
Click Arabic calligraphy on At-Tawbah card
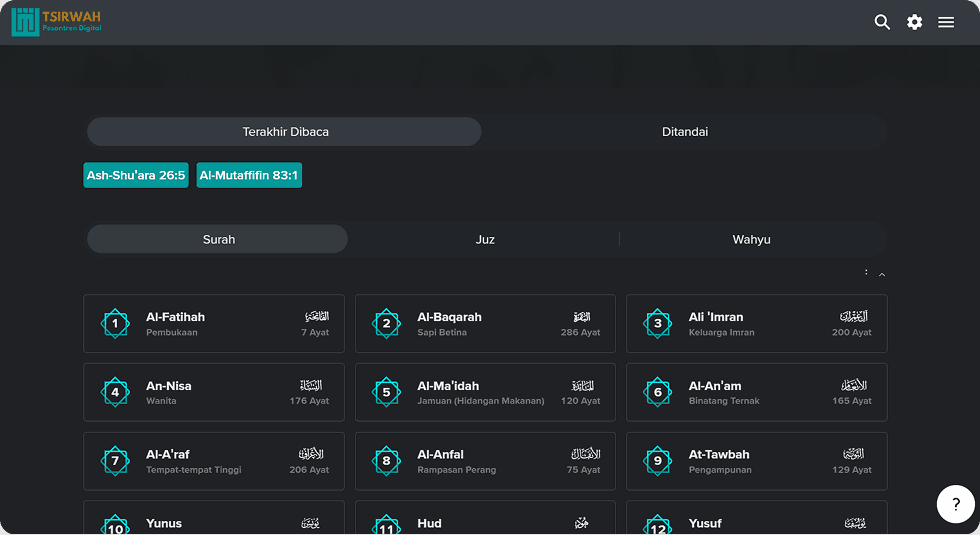853,454
